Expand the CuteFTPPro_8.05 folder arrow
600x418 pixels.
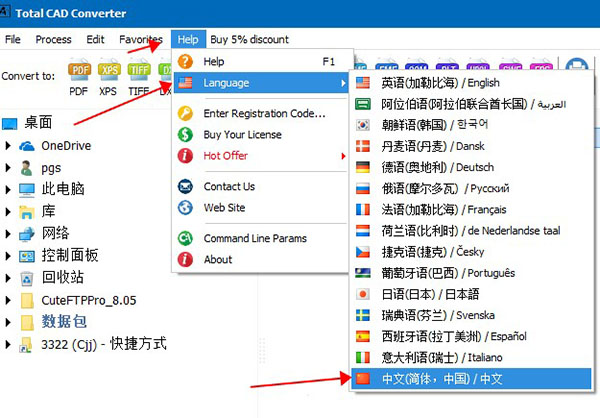(9, 299)
